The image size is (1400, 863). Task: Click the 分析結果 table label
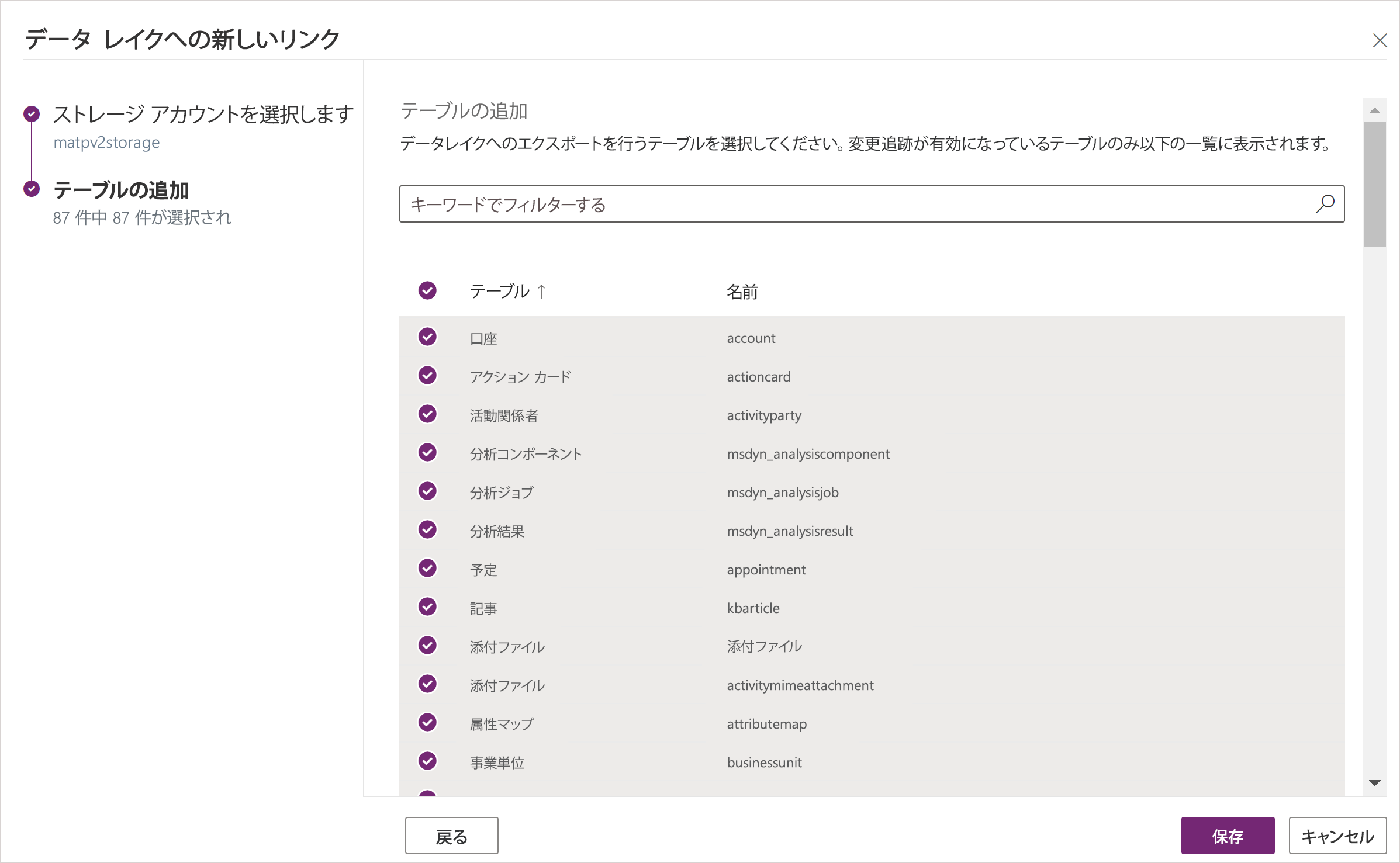(497, 532)
